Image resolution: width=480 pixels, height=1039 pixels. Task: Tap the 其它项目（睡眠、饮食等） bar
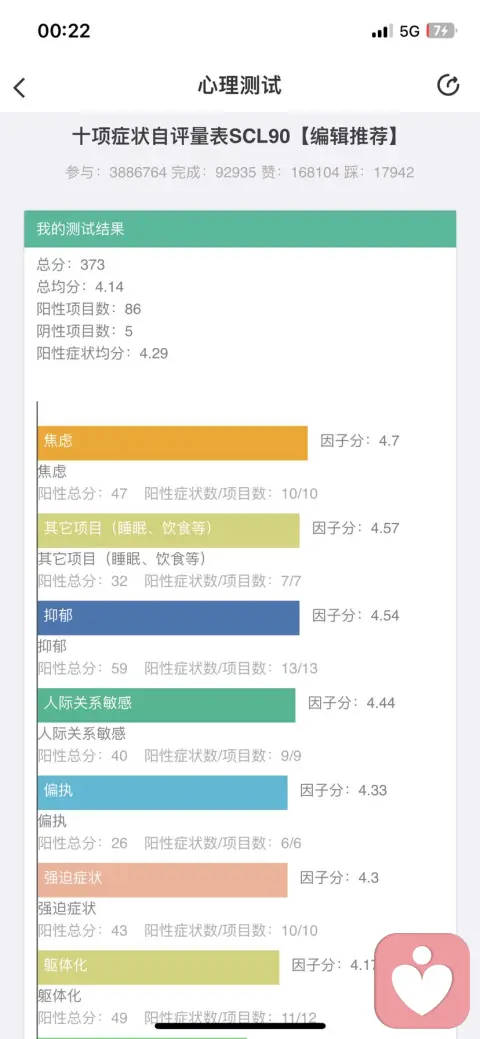[x=168, y=530]
